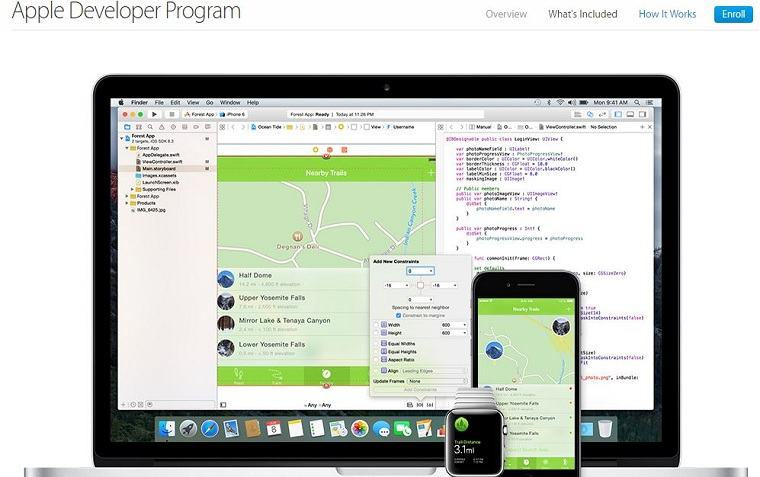Select the Lower Yosemite Falls trail row
Viewport: 760px width, 477px height.
[293, 348]
